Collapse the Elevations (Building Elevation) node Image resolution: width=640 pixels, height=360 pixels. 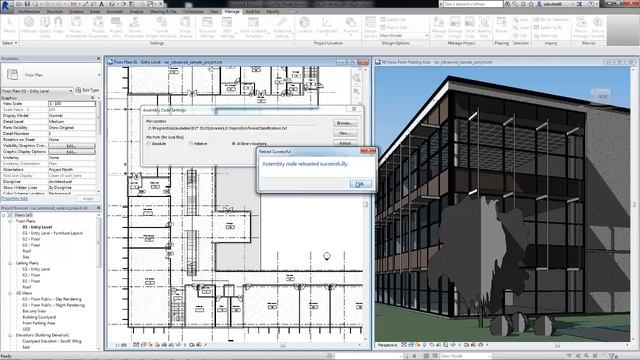pyautogui.click(x=10, y=335)
